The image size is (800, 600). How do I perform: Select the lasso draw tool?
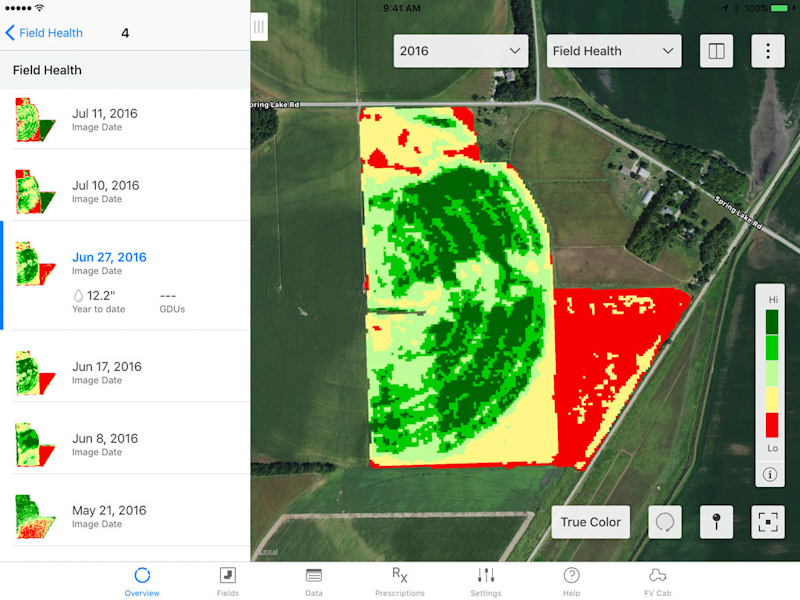click(665, 522)
